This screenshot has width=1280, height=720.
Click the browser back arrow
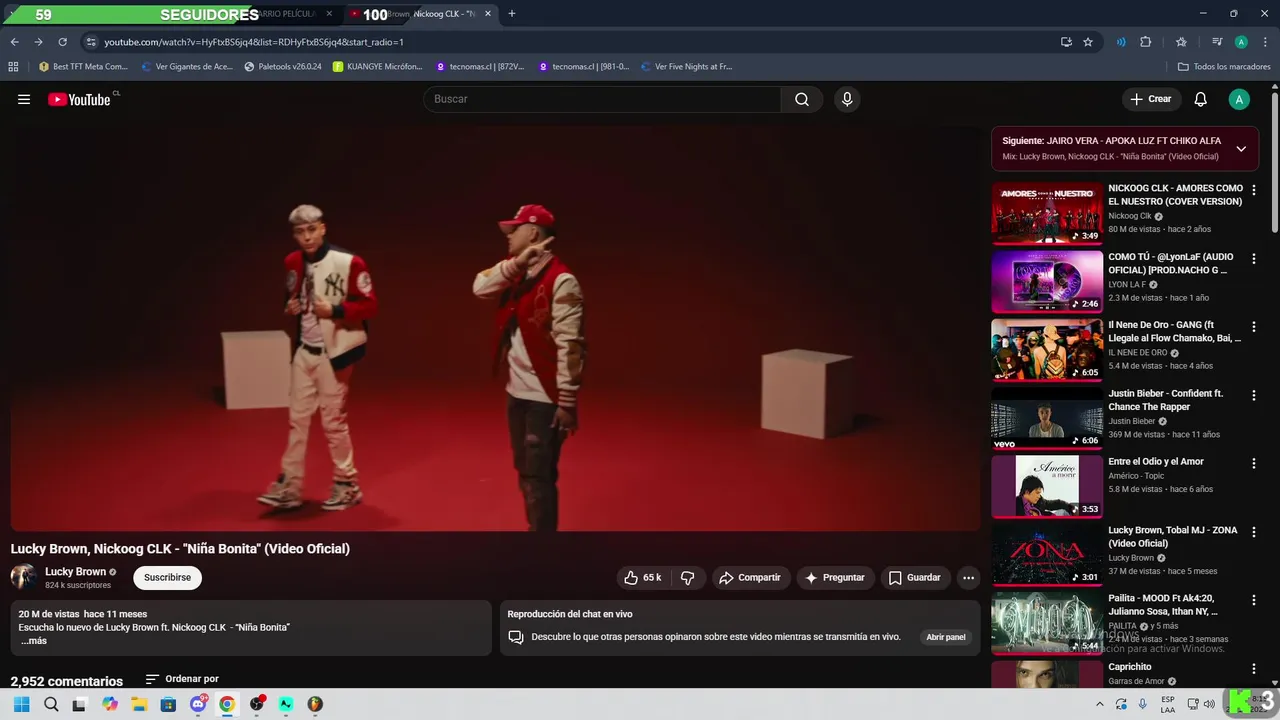(x=14, y=42)
